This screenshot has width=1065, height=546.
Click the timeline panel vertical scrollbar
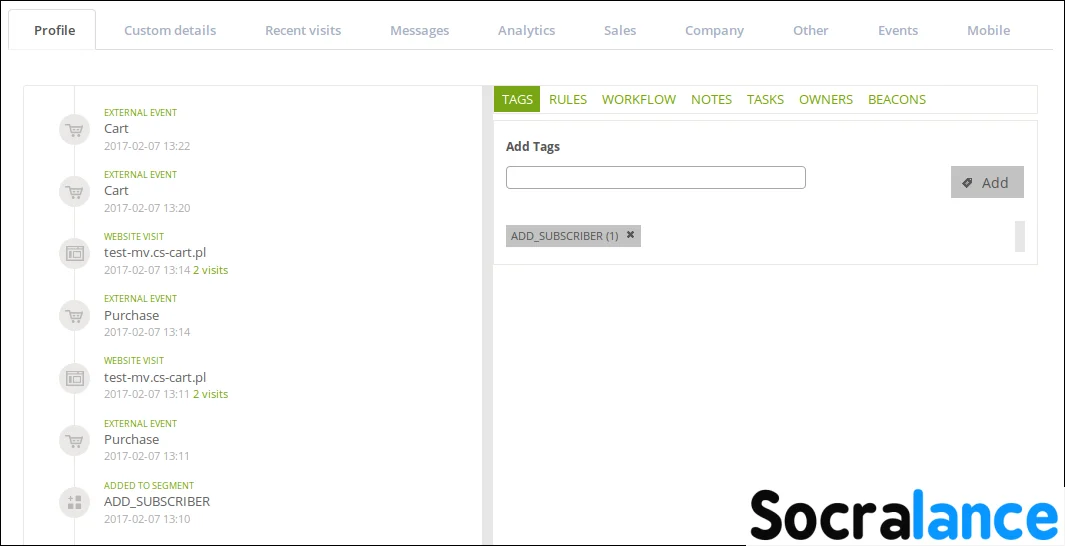(x=487, y=314)
